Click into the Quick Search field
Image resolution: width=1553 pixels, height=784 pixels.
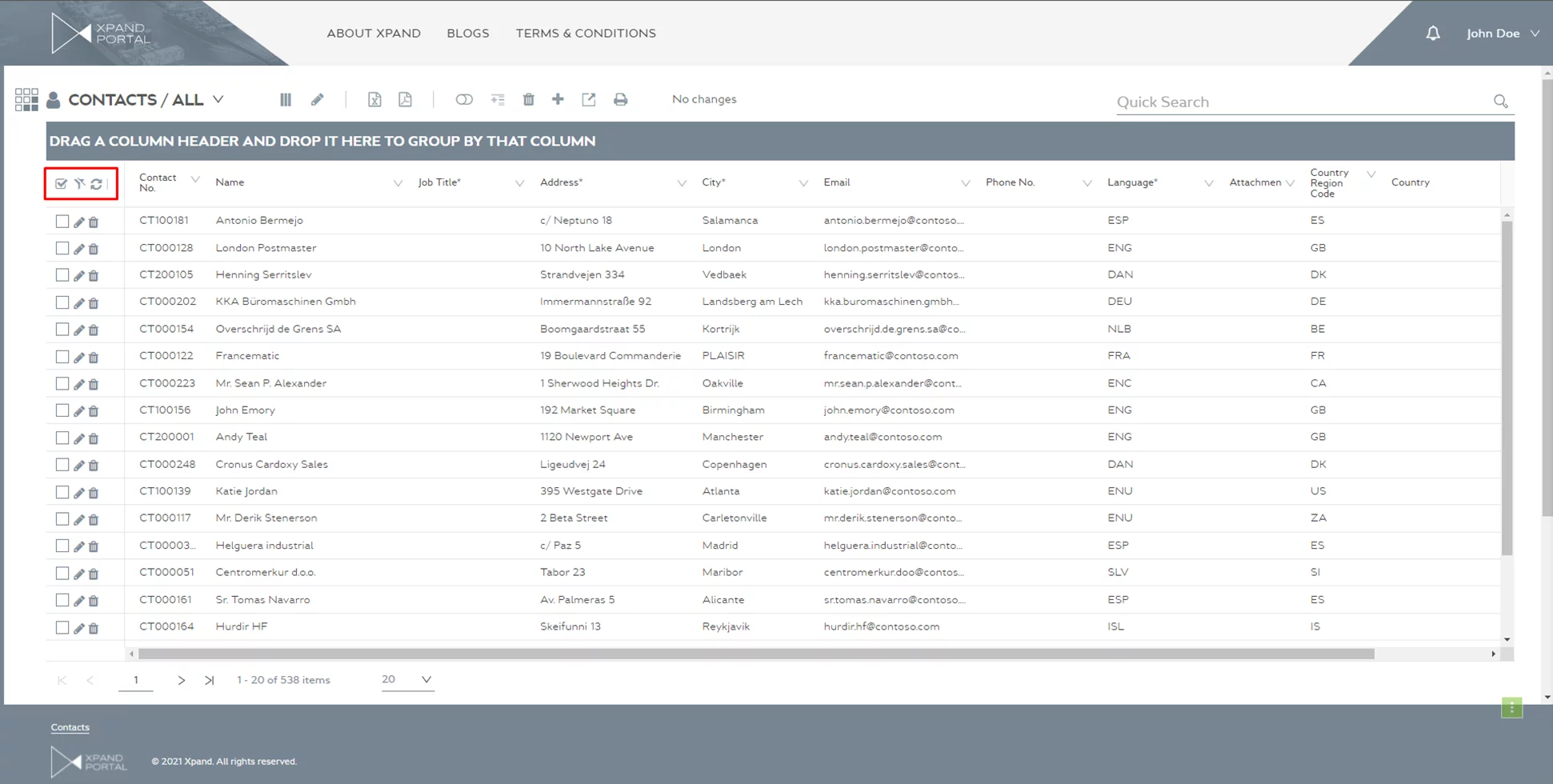click(1300, 102)
